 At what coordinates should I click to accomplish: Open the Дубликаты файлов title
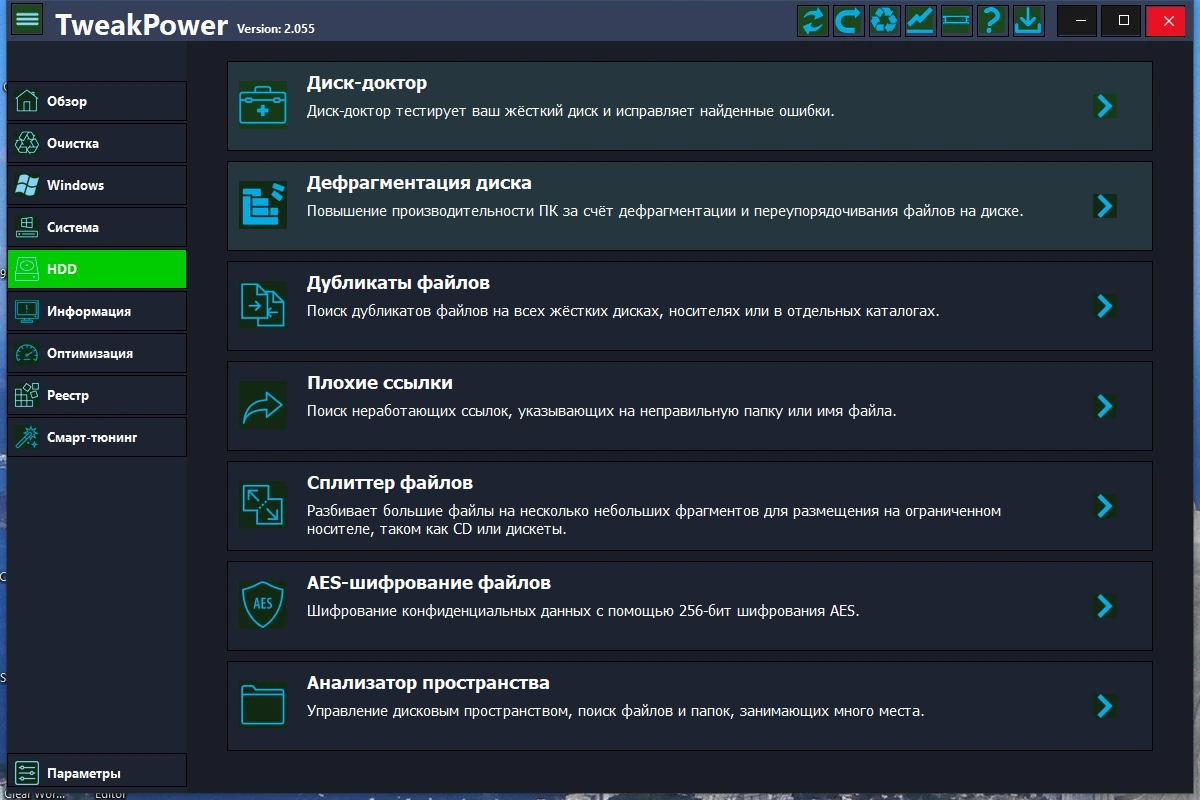click(398, 283)
